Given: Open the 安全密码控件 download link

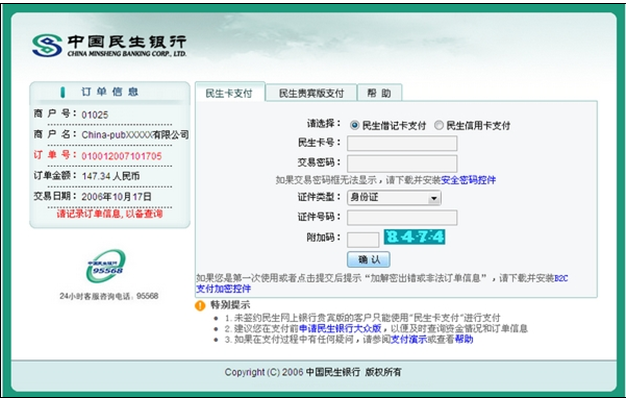Looking at the screenshot, I should (x=468, y=180).
